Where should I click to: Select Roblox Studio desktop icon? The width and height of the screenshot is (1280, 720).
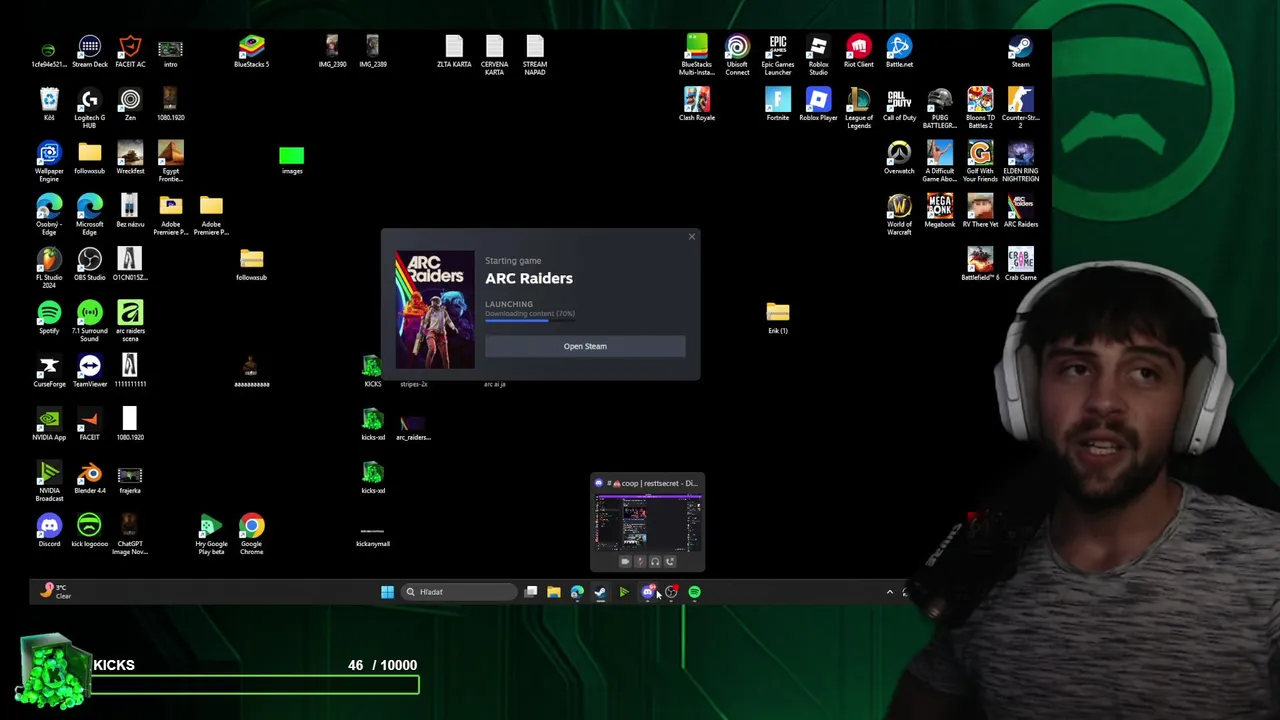click(818, 56)
